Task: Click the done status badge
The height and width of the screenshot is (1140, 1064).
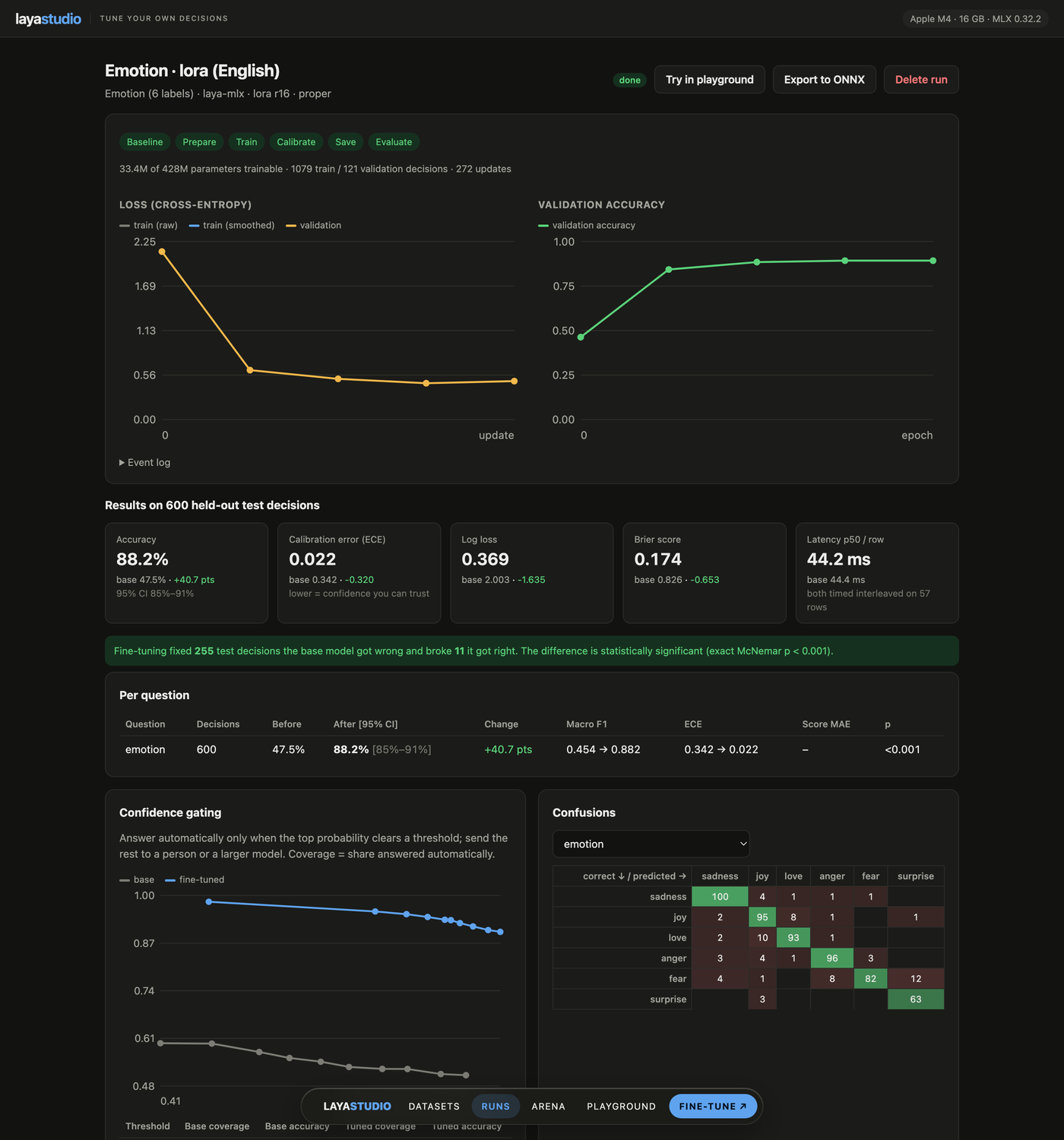Action: [629, 80]
